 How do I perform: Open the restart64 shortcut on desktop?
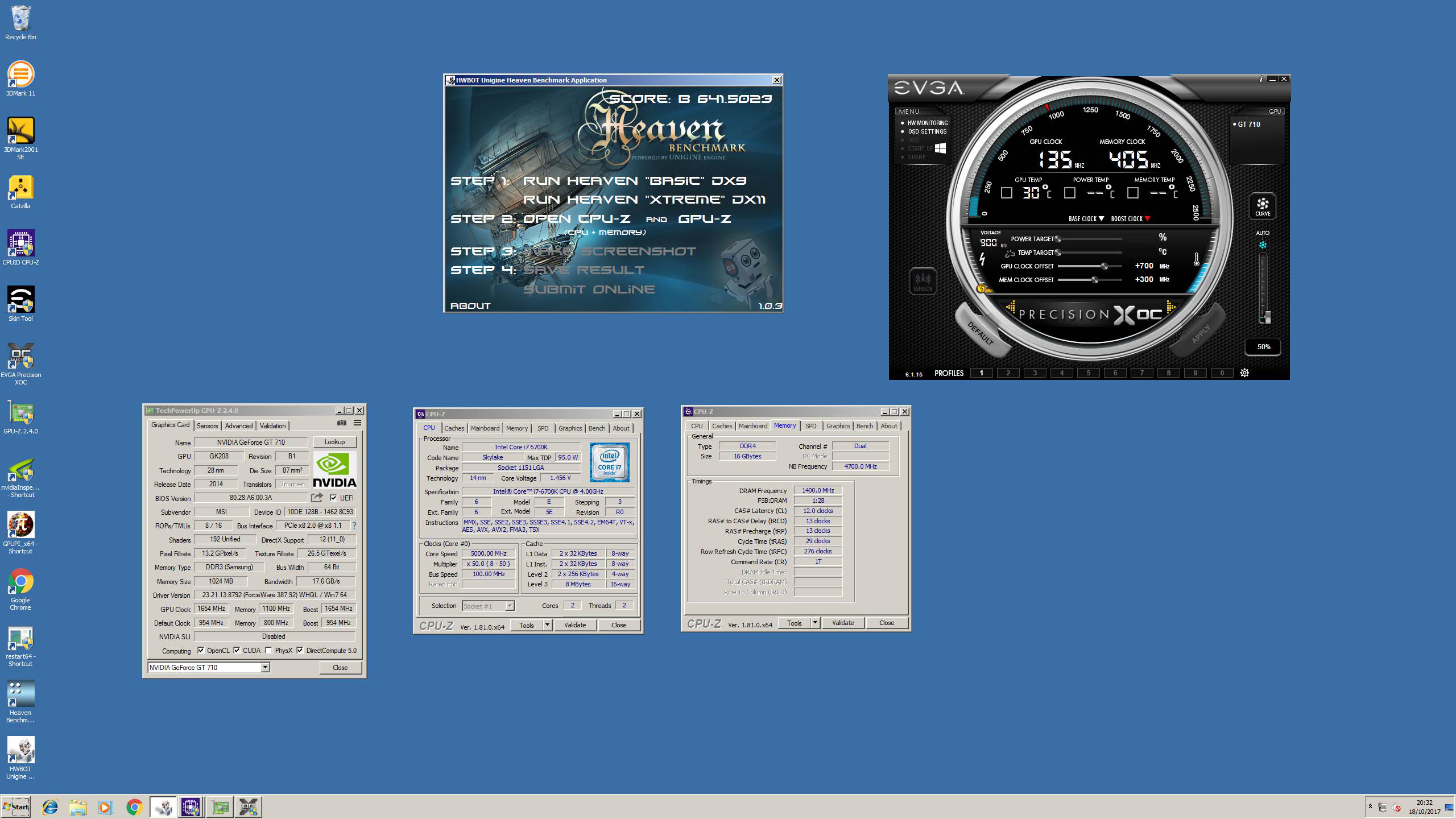20,647
